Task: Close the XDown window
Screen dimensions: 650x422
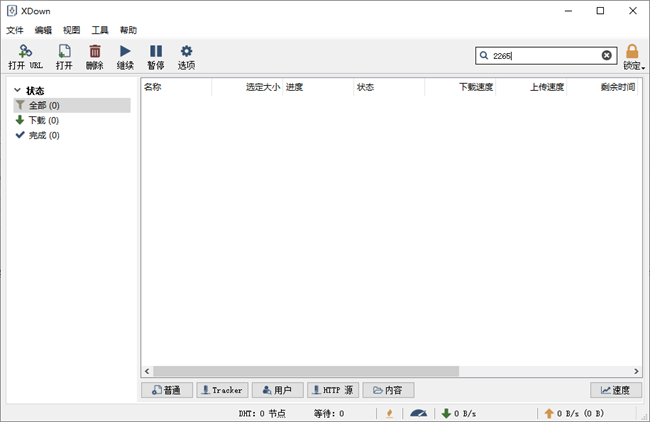Action: click(x=633, y=11)
